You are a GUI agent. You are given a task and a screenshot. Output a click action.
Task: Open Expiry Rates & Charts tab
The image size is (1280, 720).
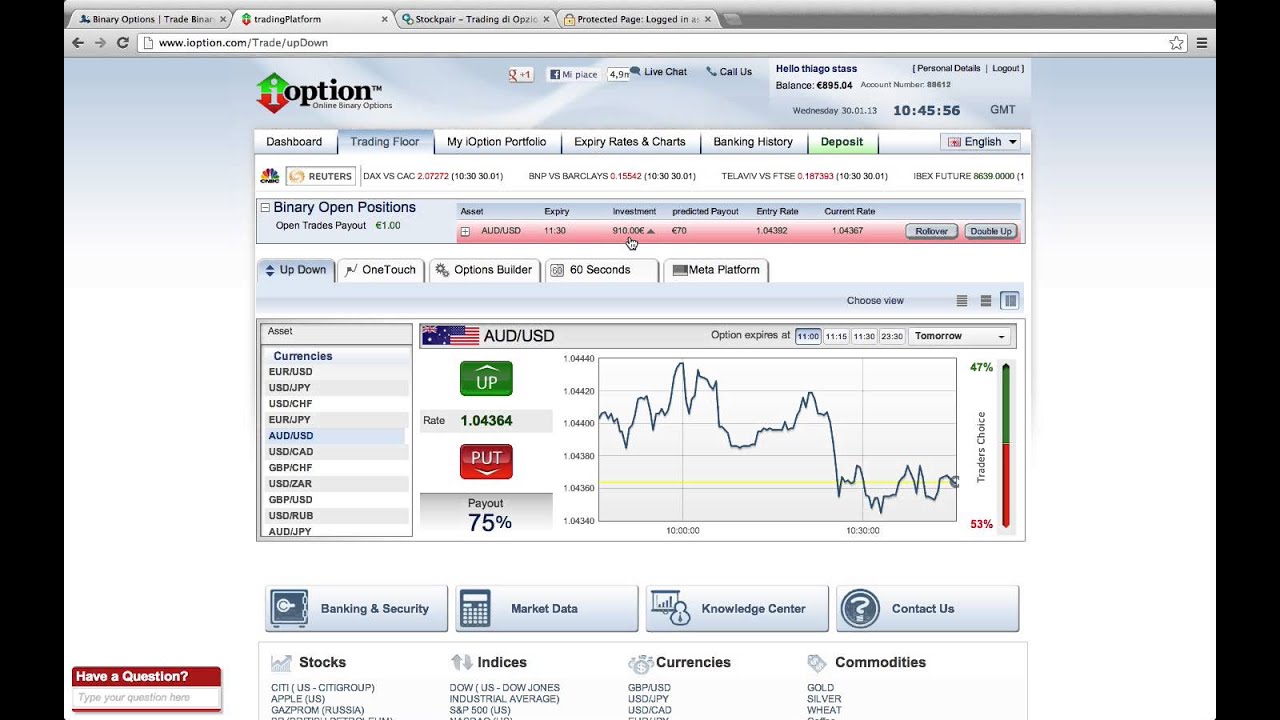(630, 142)
